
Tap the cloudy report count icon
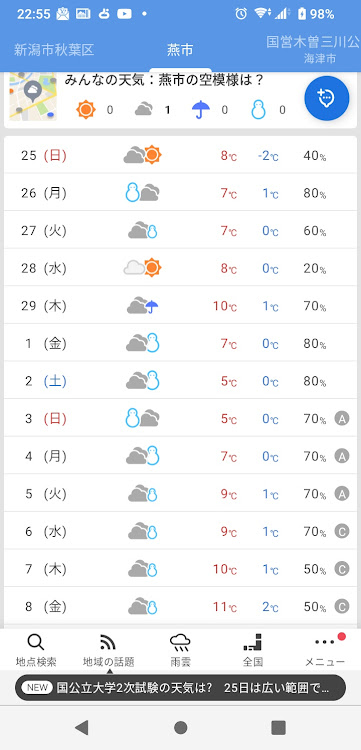(143, 110)
